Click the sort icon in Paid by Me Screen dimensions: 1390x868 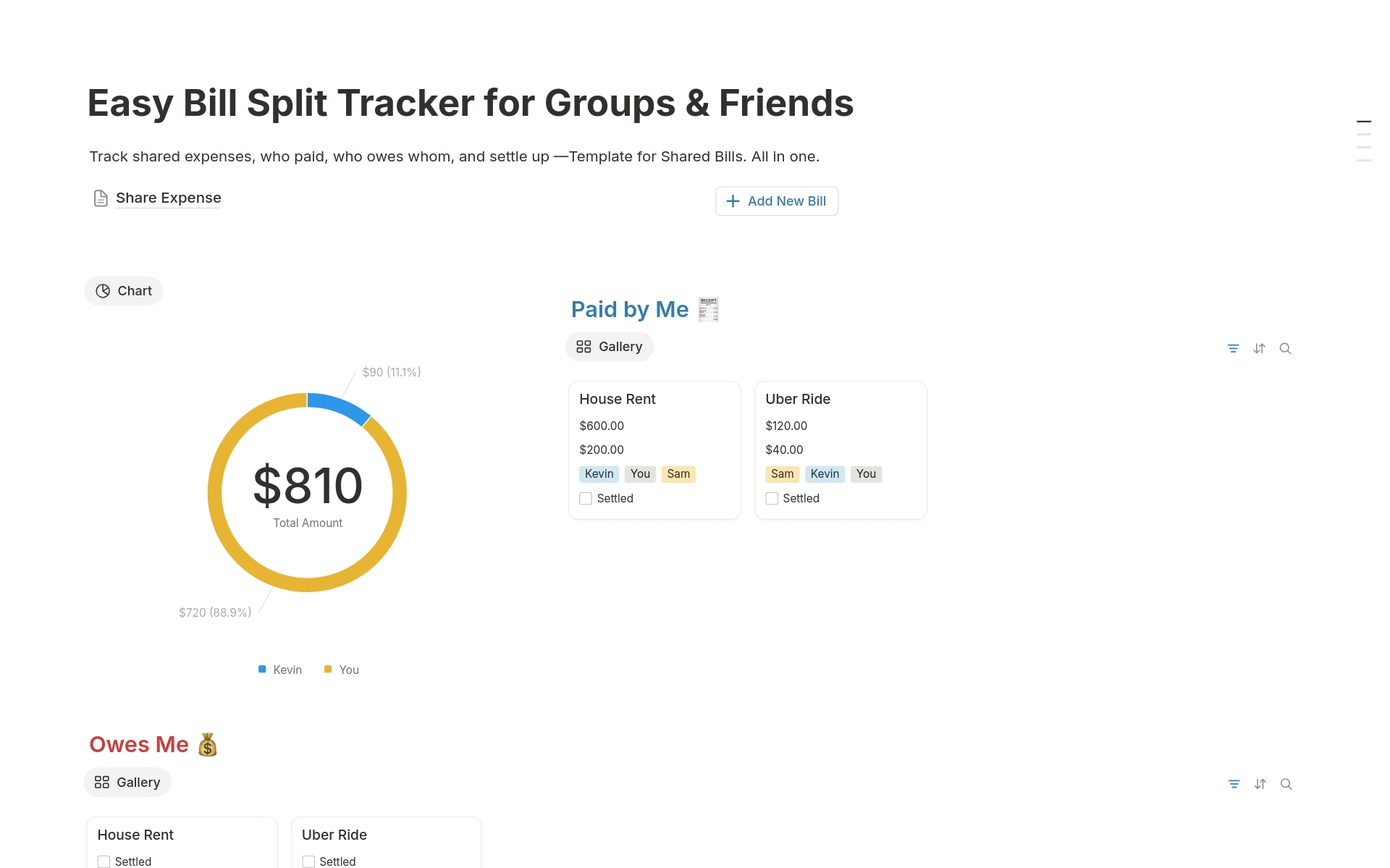(1259, 348)
